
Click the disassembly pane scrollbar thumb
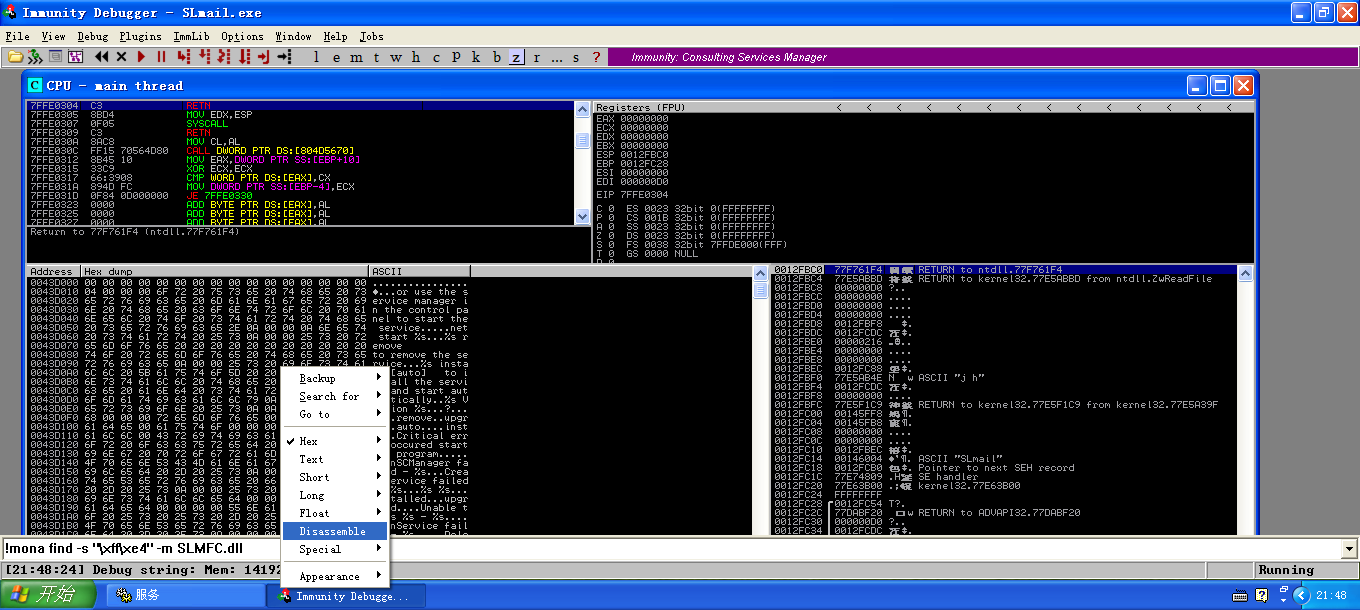[x=582, y=141]
